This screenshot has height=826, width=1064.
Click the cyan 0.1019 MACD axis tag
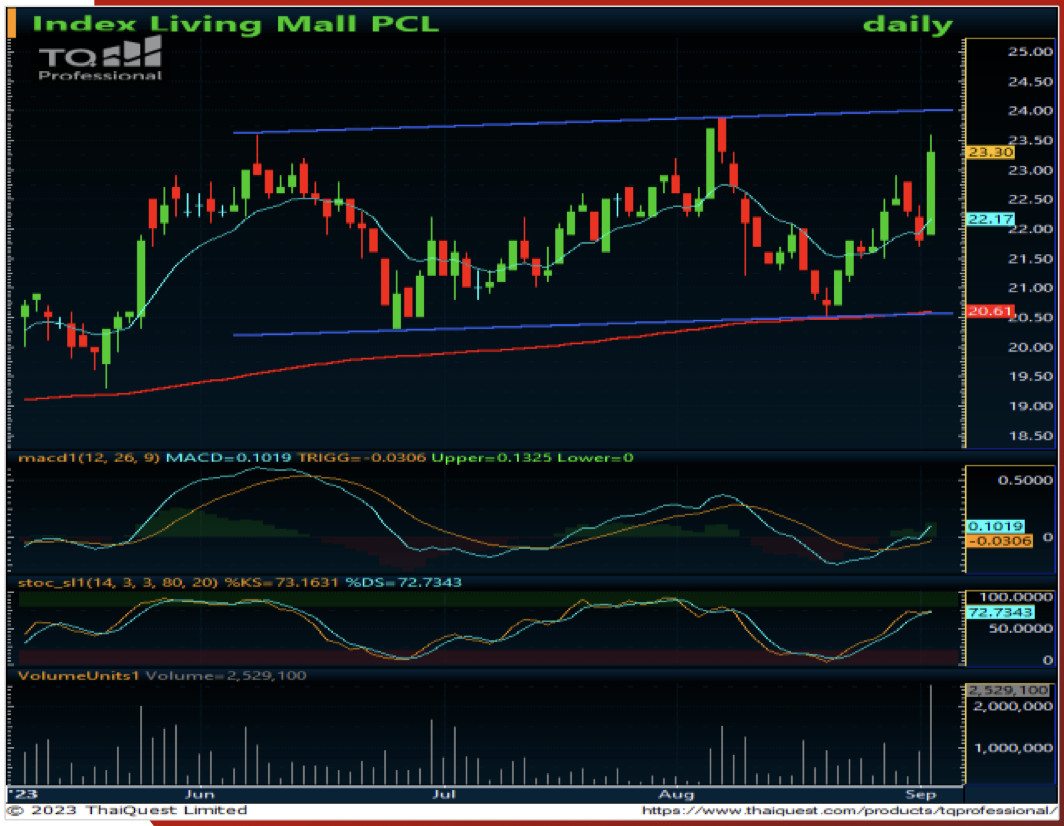(995, 526)
